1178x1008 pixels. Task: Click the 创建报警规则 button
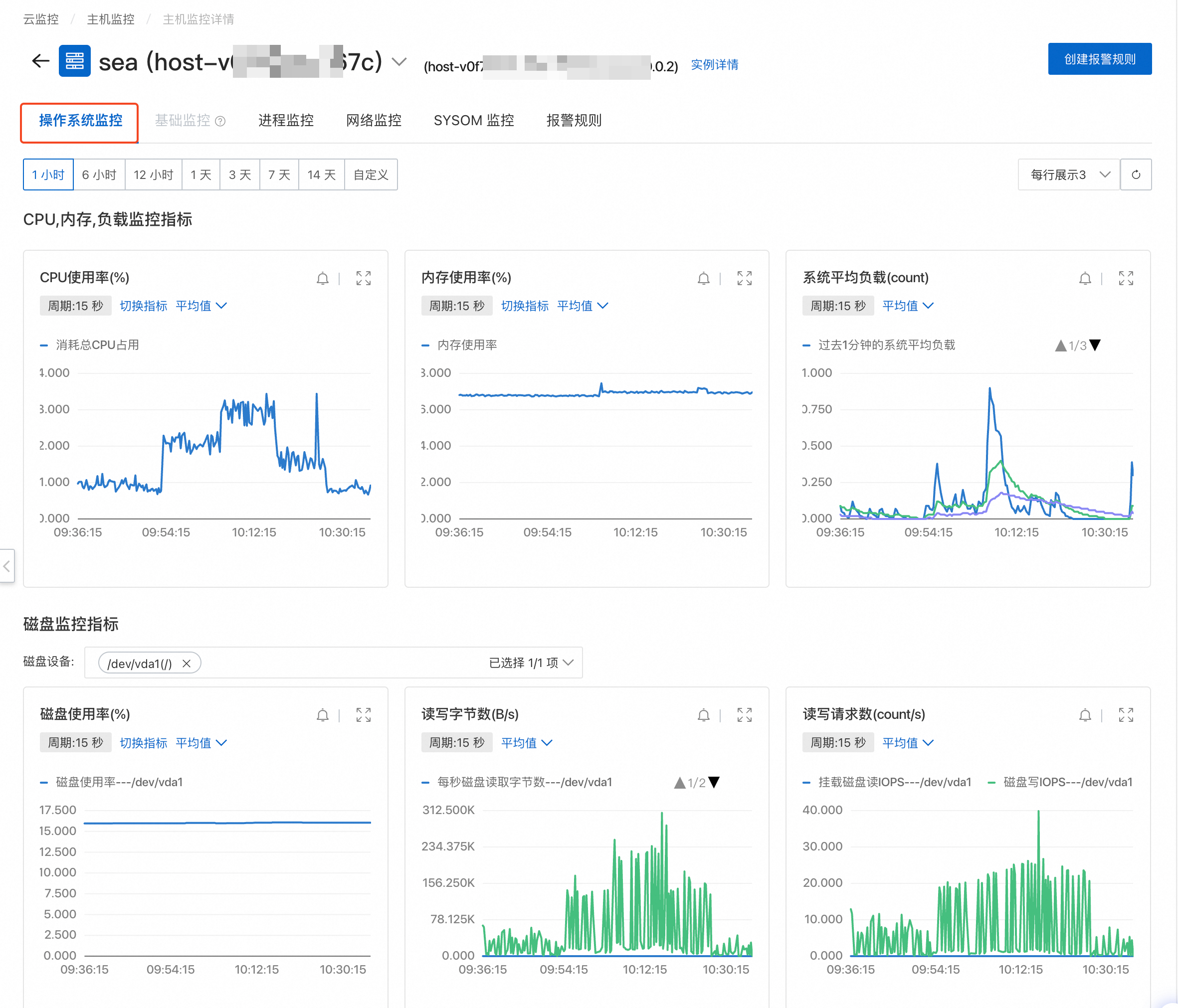tap(1099, 59)
